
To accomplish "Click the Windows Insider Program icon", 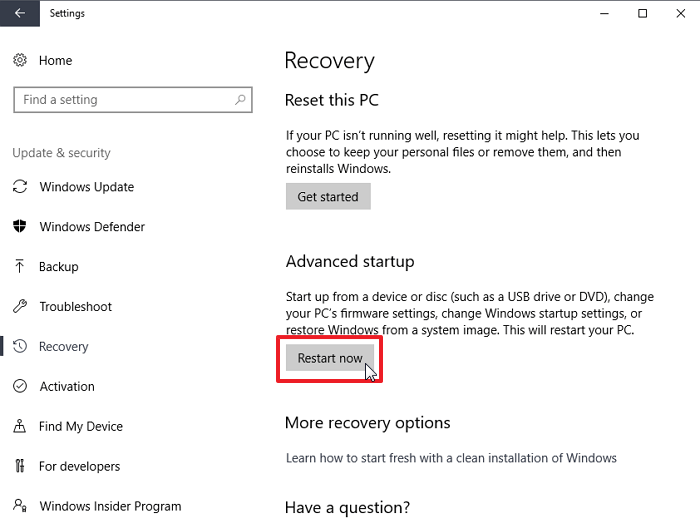I will coord(20,506).
